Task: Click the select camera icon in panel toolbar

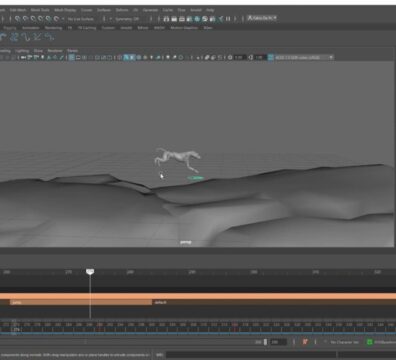Action: [x=23, y=58]
